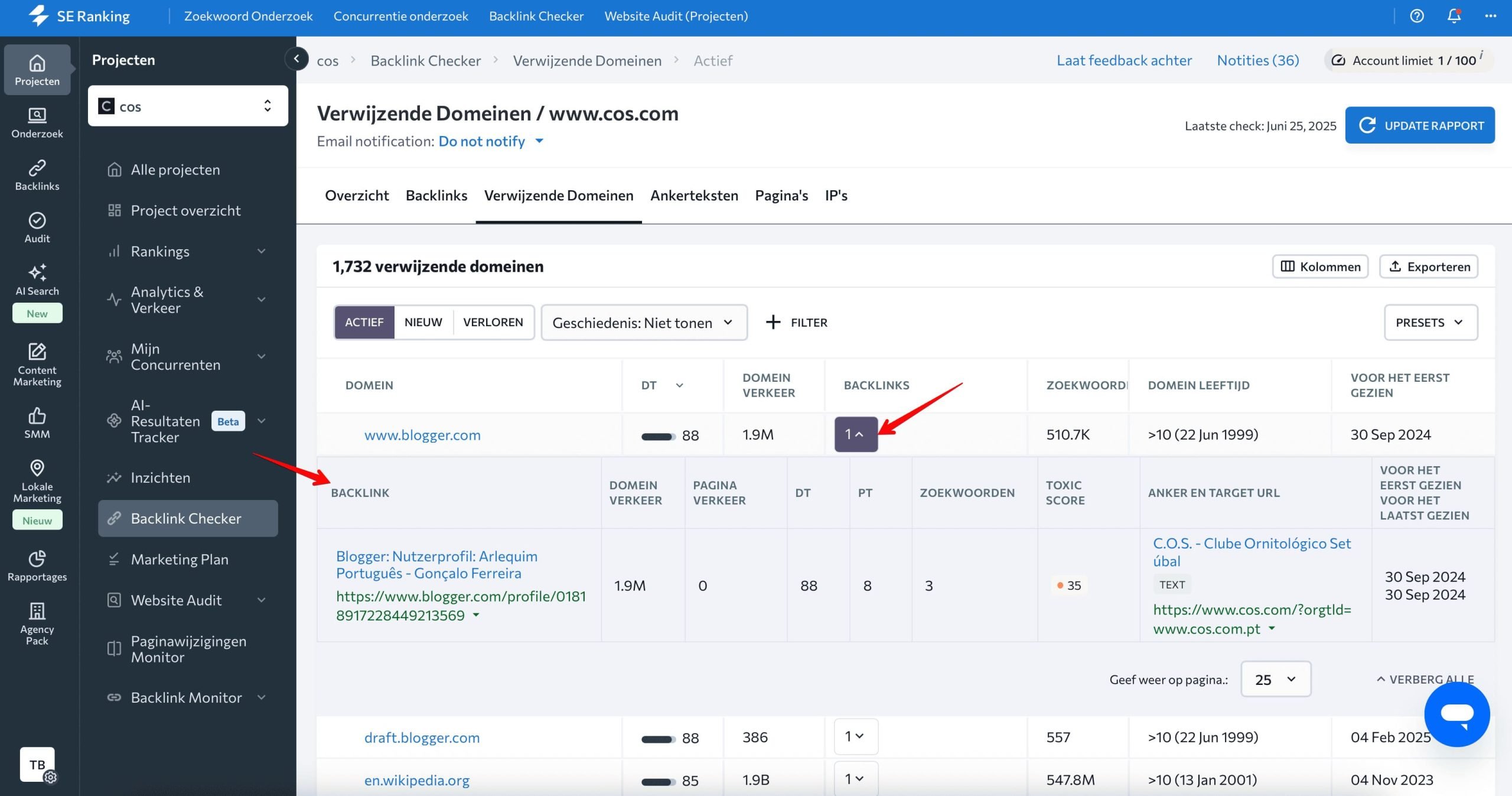This screenshot has width=1512, height=796.
Task: Sort by DT column header
Action: coord(662,385)
